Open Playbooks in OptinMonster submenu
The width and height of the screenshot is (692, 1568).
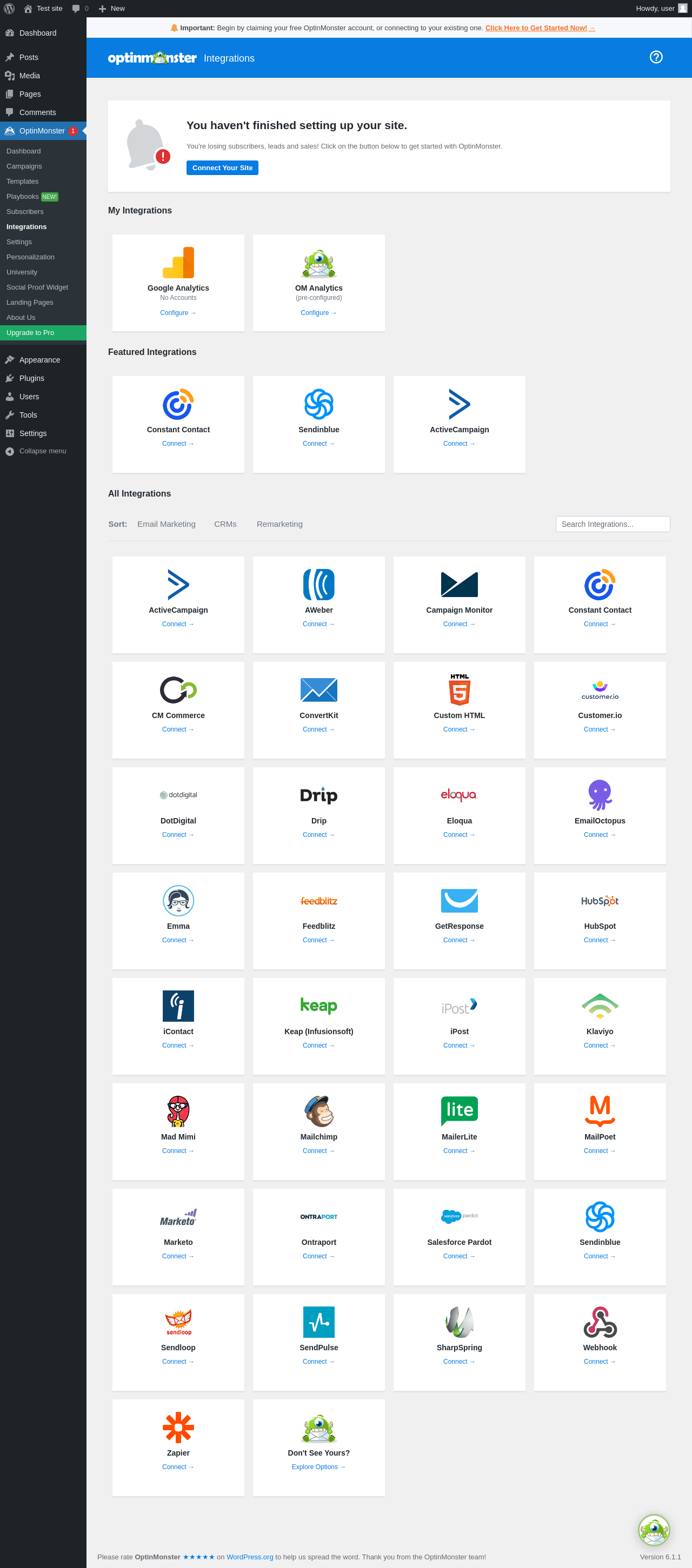(23, 197)
